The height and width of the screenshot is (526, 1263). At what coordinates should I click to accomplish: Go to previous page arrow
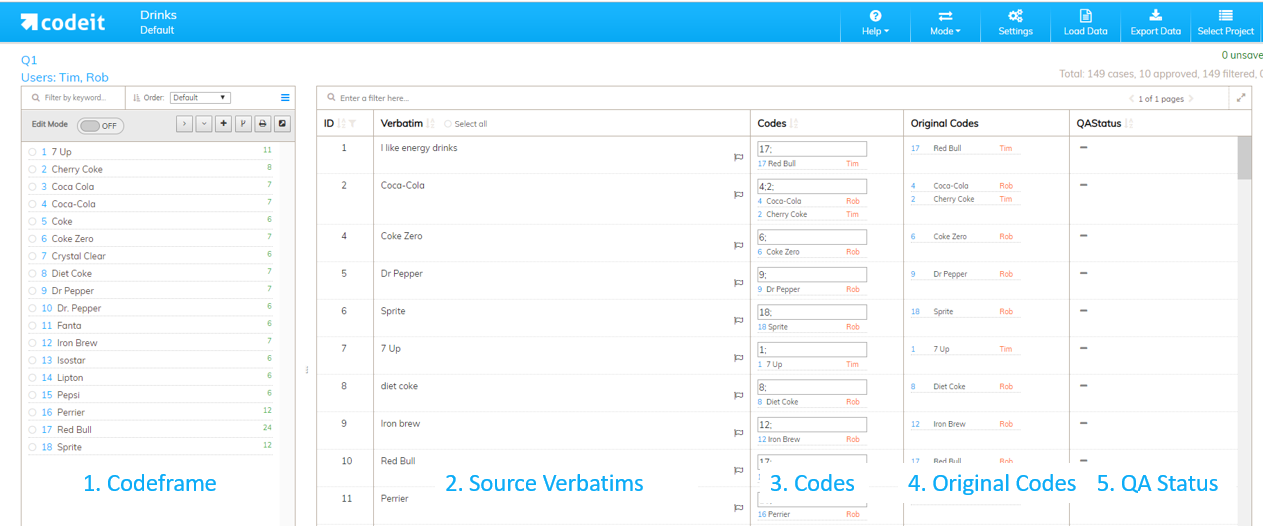coord(1131,98)
